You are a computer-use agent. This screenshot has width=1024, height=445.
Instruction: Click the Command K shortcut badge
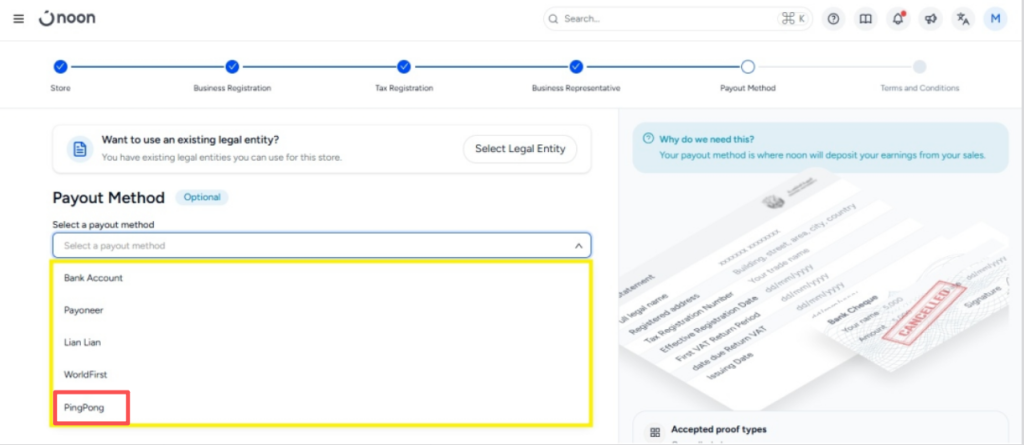[793, 19]
